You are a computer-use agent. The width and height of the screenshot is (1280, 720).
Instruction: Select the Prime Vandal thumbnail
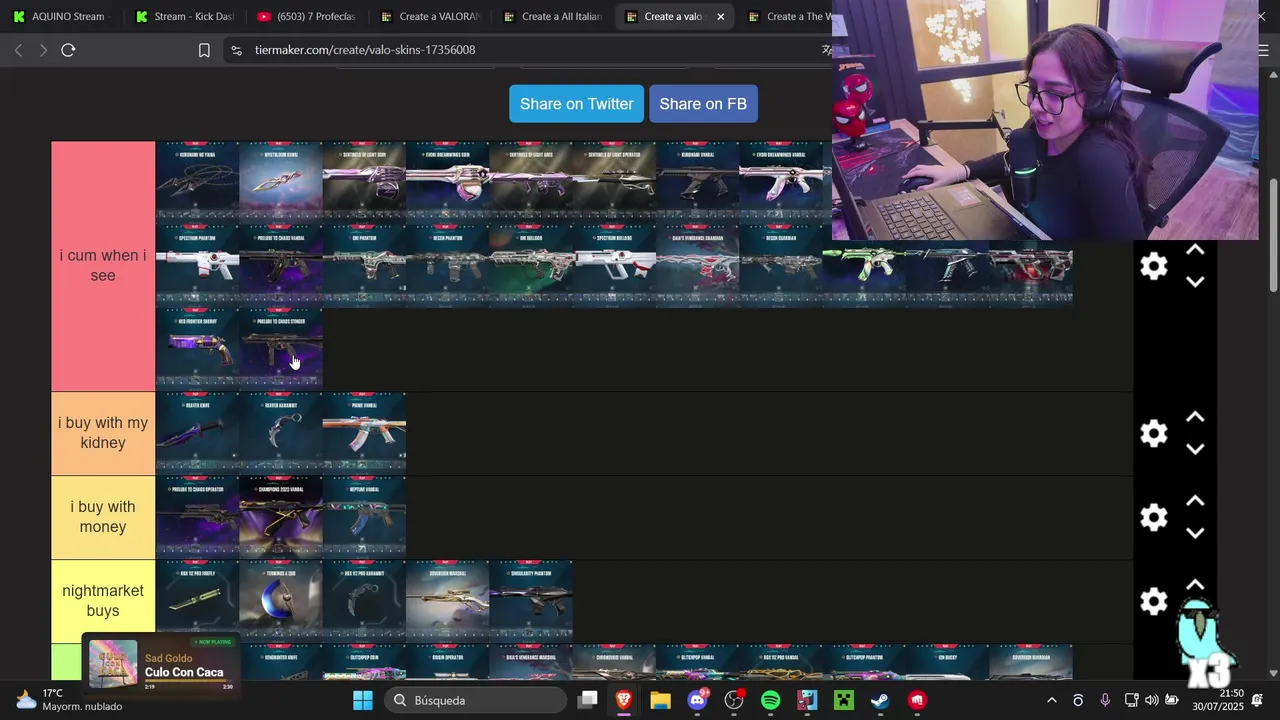tap(364, 433)
